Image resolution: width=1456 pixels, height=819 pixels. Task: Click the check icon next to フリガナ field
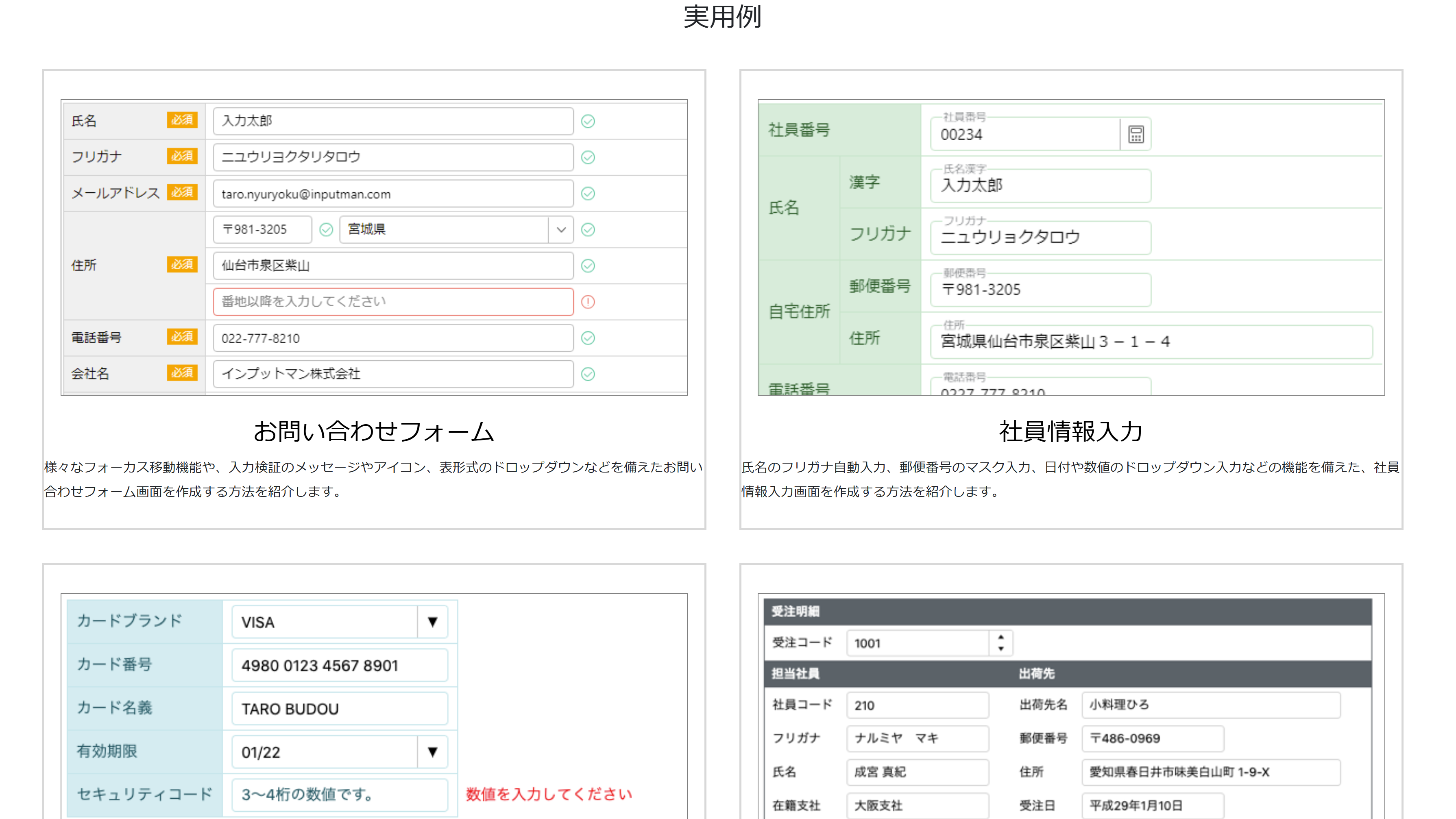[588, 157]
